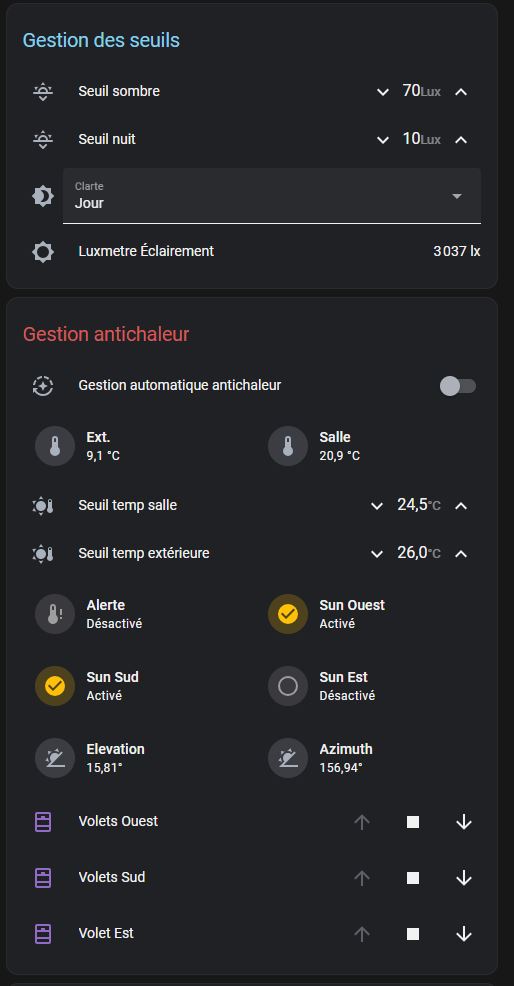Click the Ext. thermometer icon

pos(55,446)
